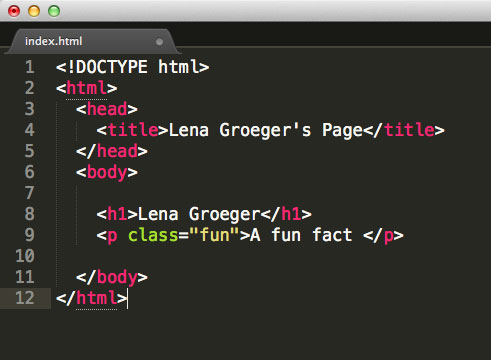This screenshot has height=360, width=491.
Task: Click the closing title tag
Action: click(x=404, y=130)
